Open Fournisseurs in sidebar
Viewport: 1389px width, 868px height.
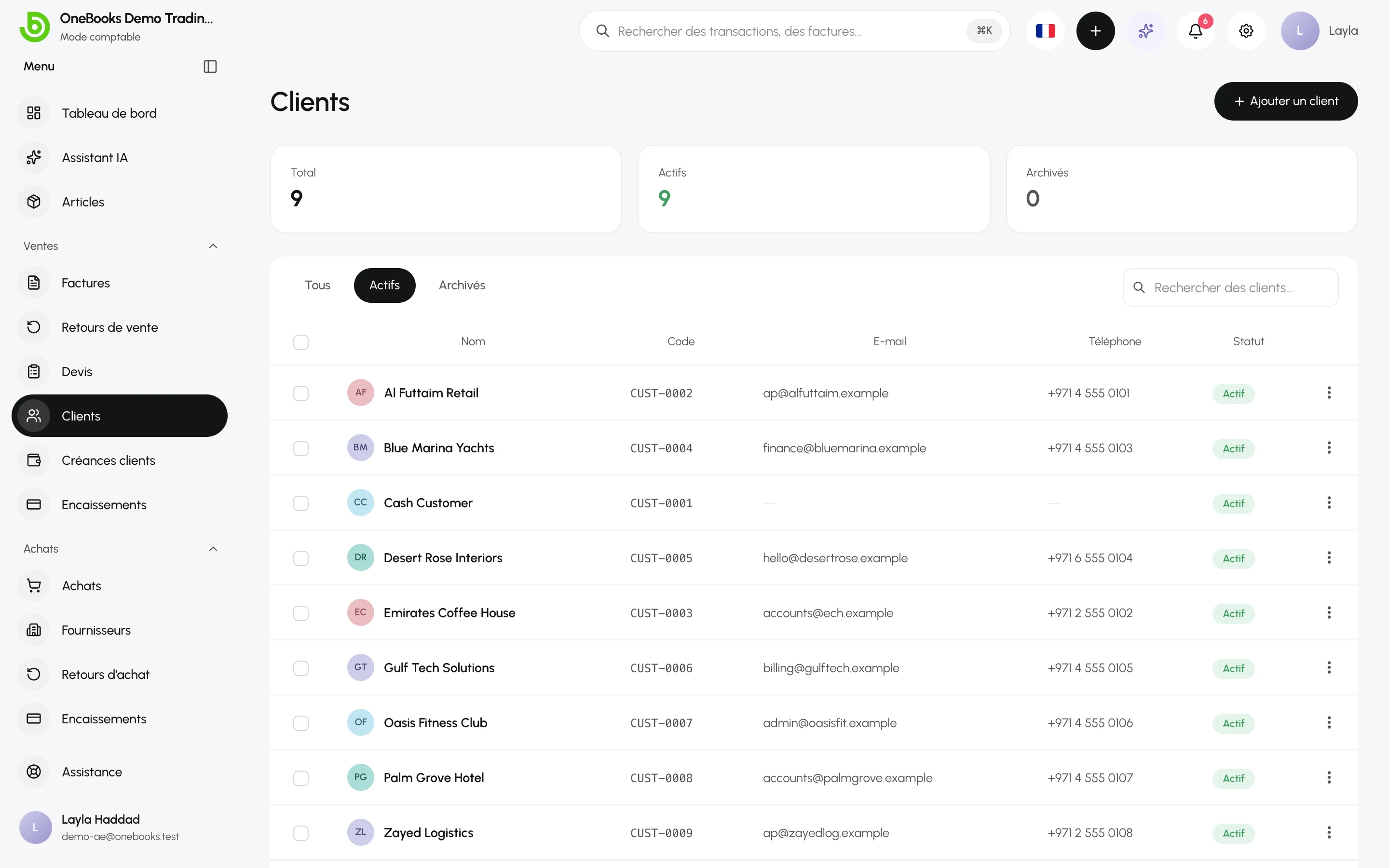click(120, 630)
